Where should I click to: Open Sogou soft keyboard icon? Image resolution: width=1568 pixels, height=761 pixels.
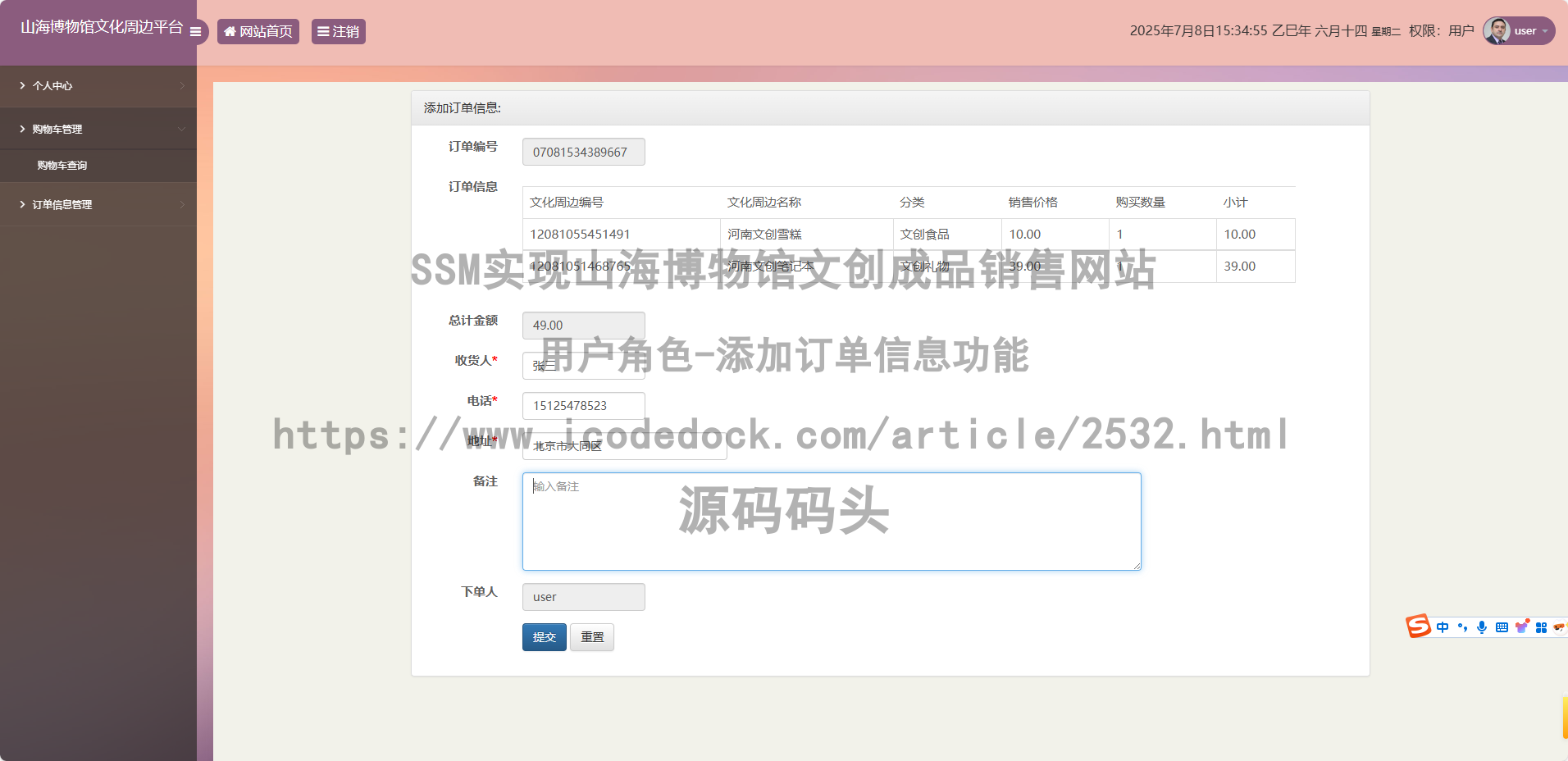[1502, 627]
